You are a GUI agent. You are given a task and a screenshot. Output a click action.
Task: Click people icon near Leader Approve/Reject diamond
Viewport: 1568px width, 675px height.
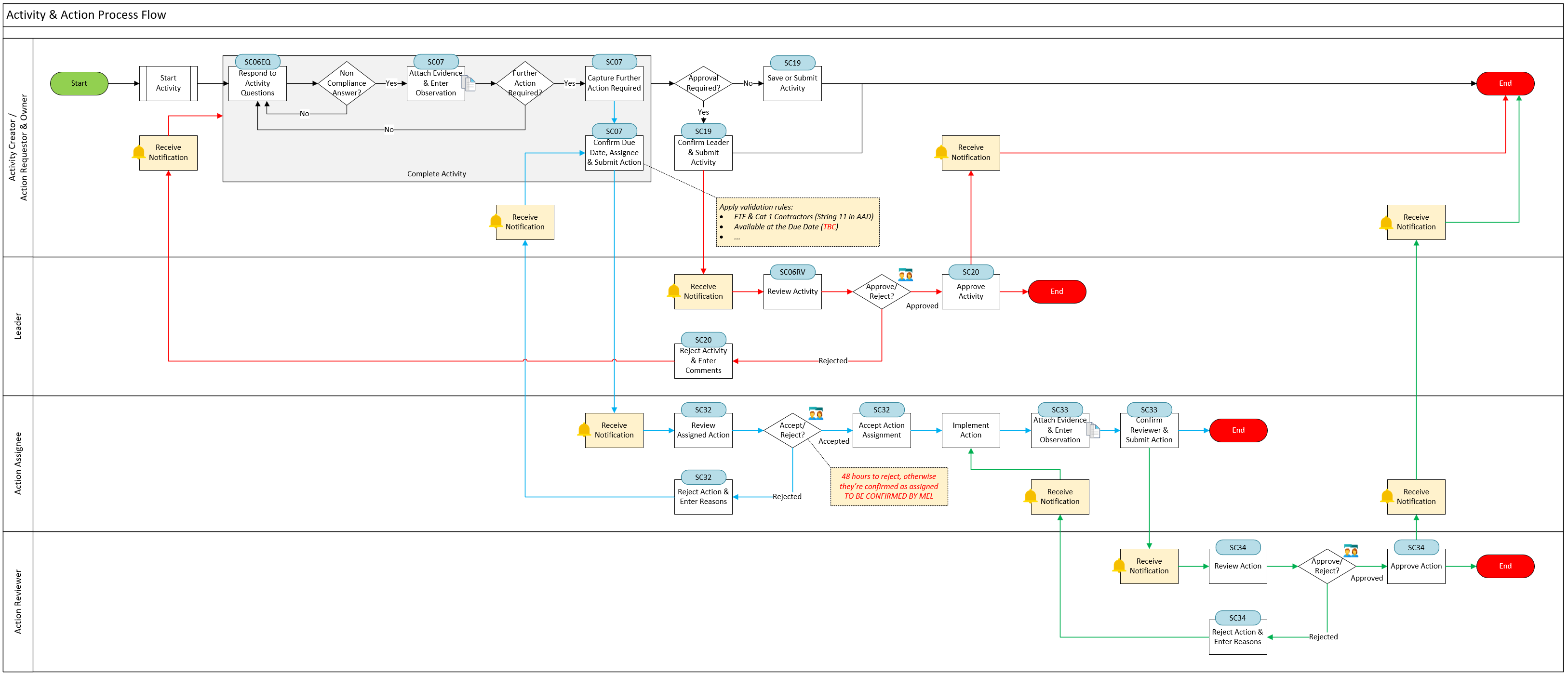click(905, 275)
